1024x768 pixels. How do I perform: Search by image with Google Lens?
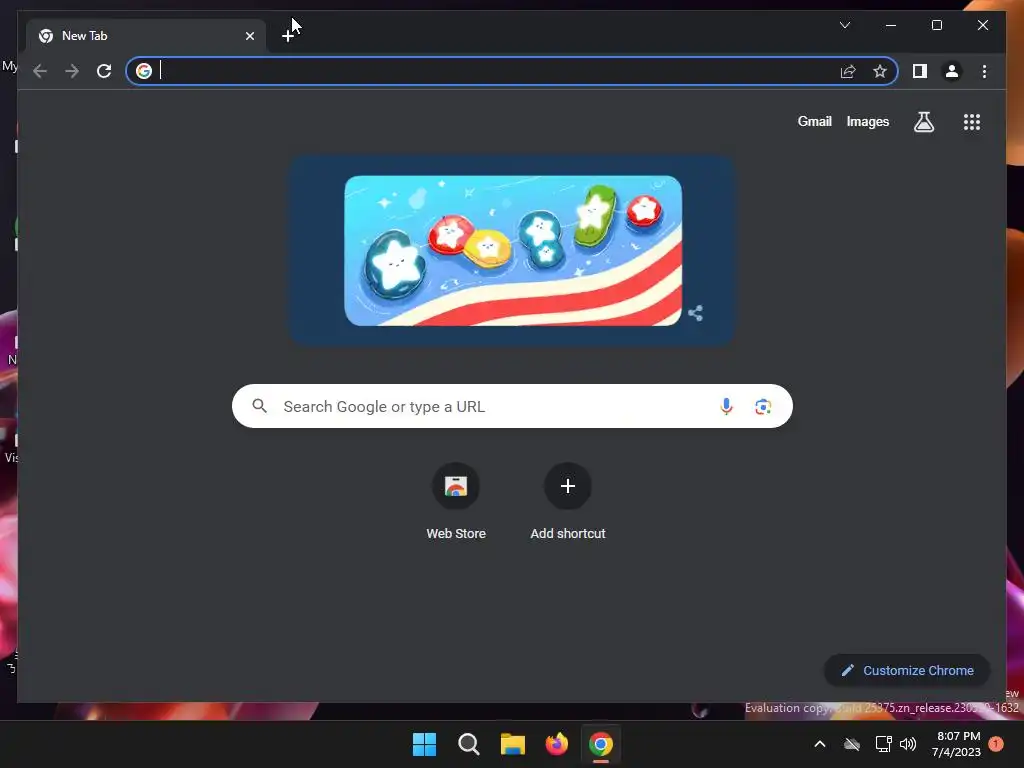tap(763, 407)
